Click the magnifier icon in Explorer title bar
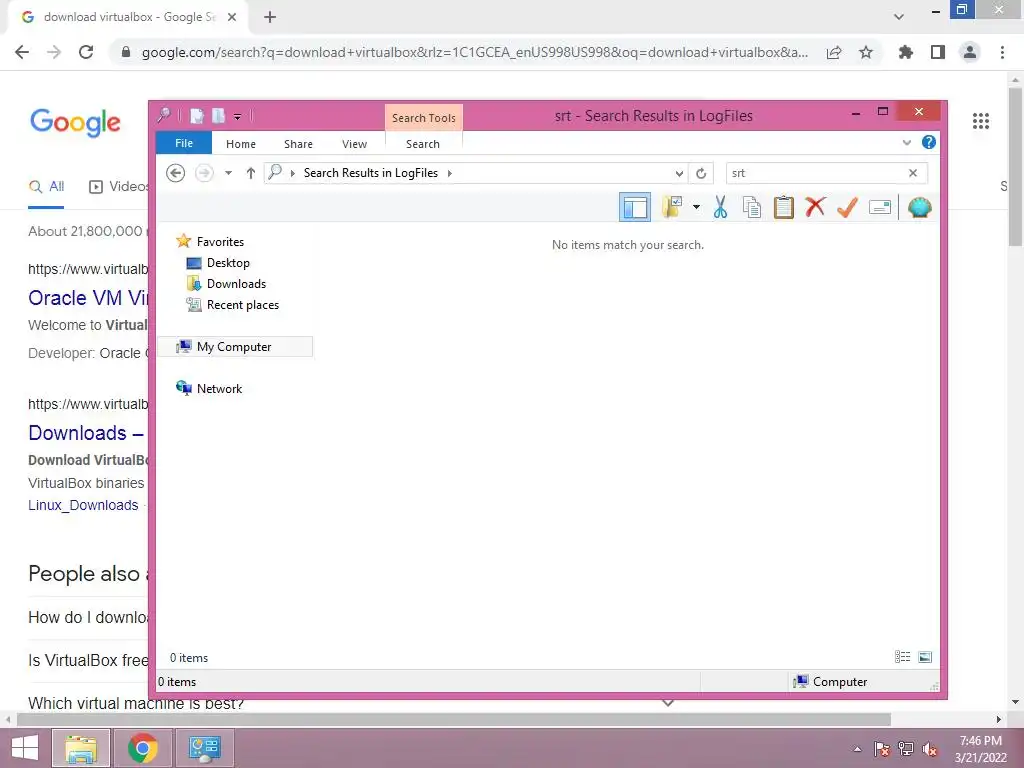The image size is (1024, 768). [x=164, y=116]
